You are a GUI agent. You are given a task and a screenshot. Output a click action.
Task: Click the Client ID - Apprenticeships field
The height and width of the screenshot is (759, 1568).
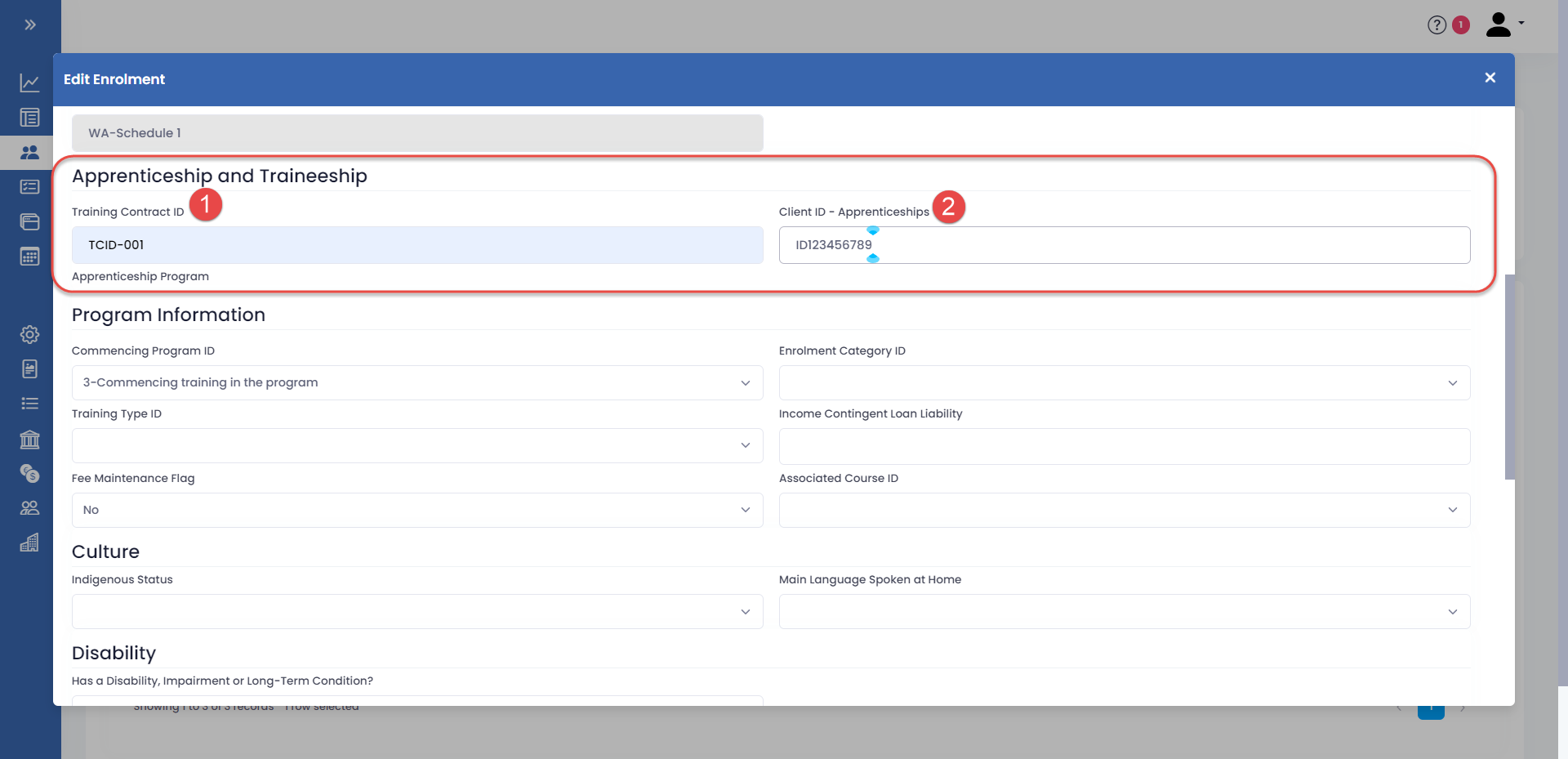[1124, 245]
